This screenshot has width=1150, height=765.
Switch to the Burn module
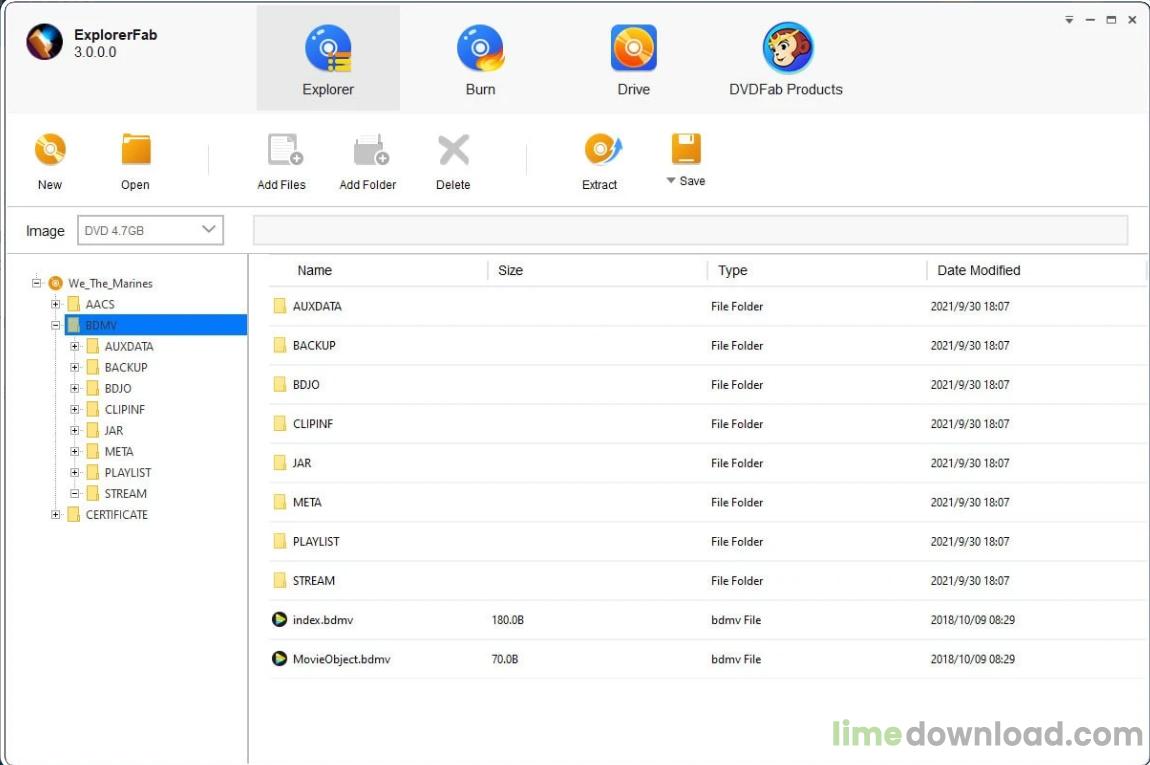480,59
